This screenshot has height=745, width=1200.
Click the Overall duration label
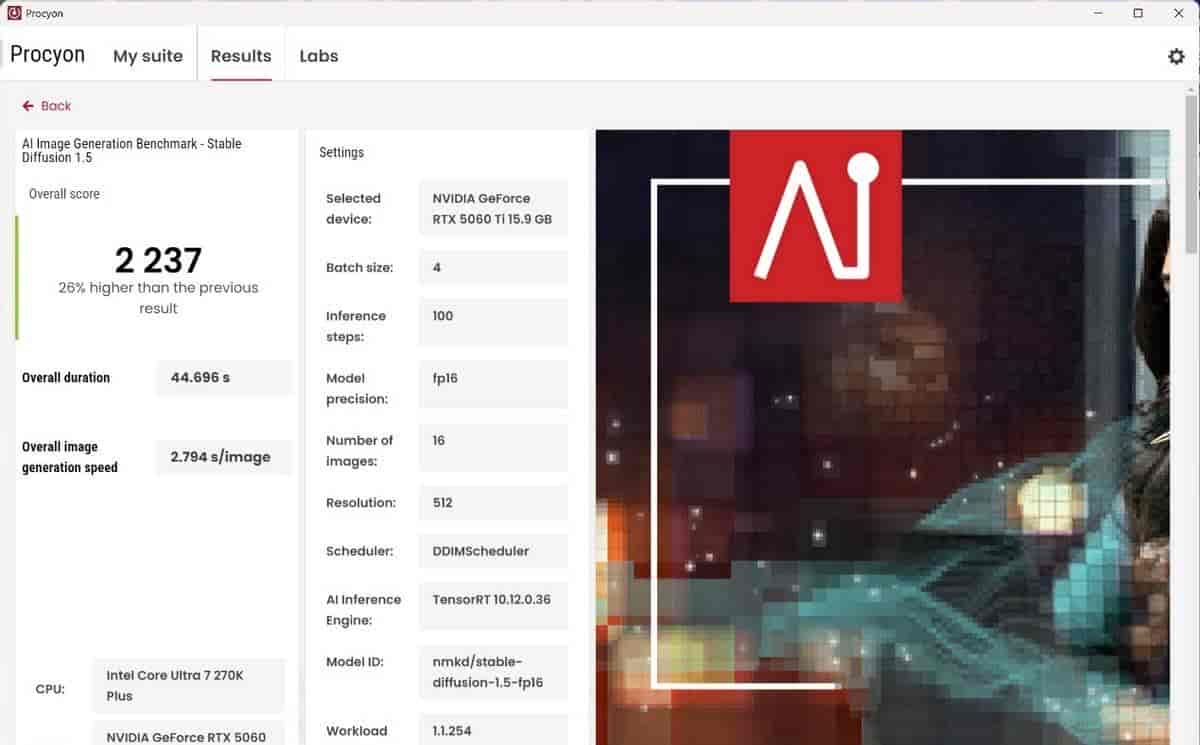click(66, 378)
